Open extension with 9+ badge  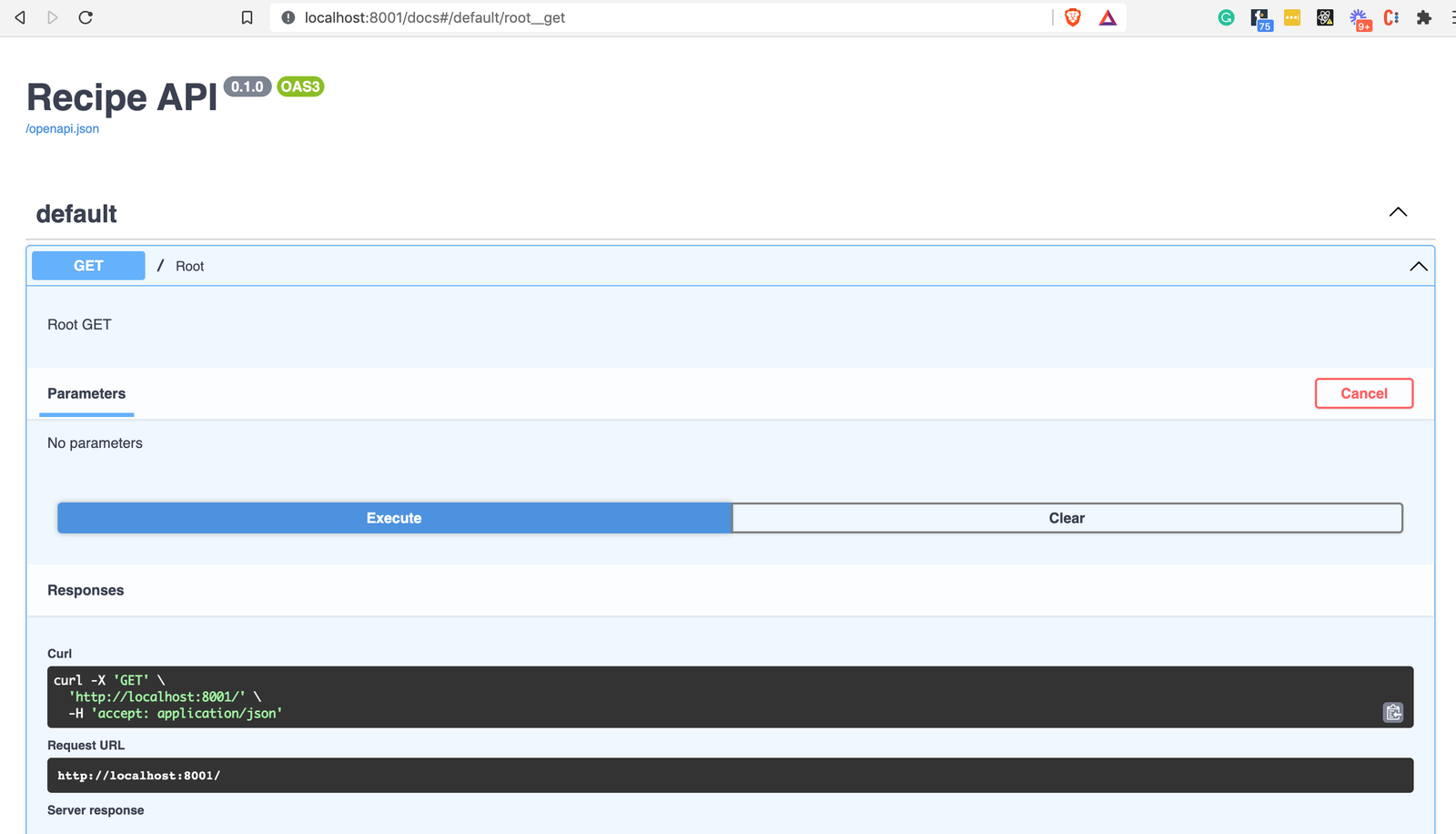tap(1360, 19)
